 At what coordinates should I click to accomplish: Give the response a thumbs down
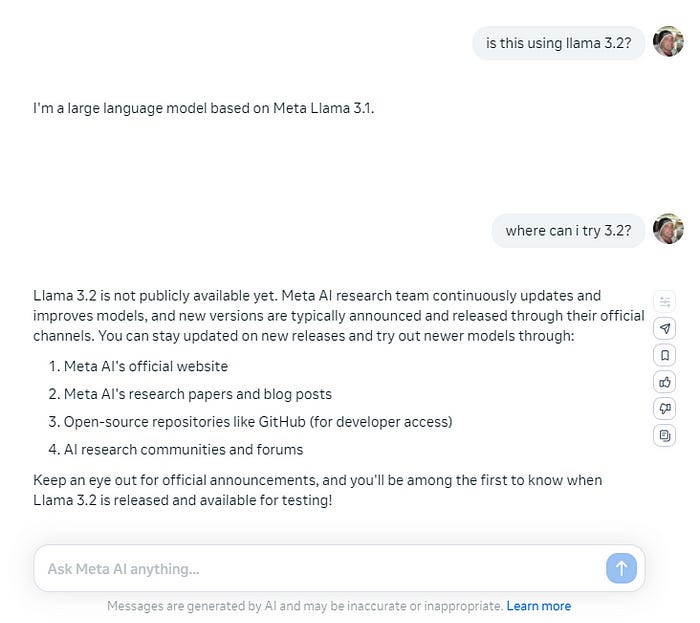[x=664, y=408]
